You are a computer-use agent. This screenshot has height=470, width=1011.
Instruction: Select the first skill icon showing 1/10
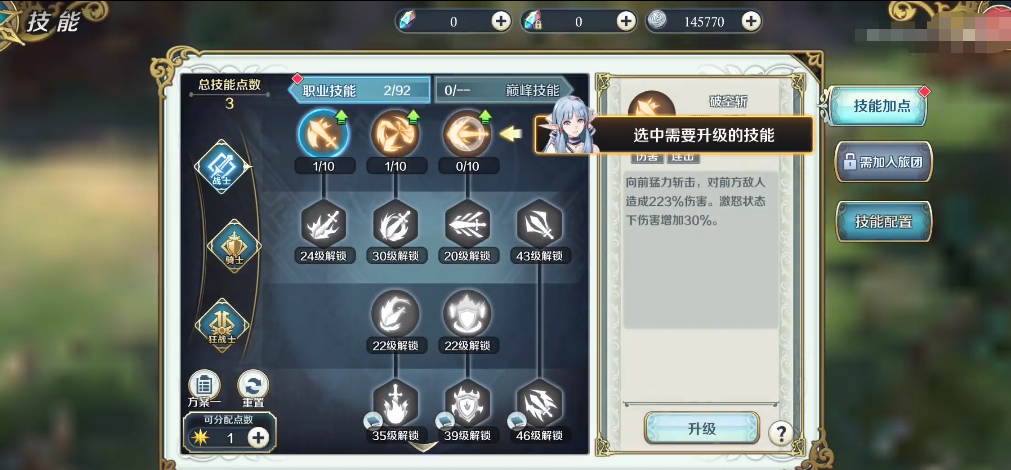click(324, 133)
